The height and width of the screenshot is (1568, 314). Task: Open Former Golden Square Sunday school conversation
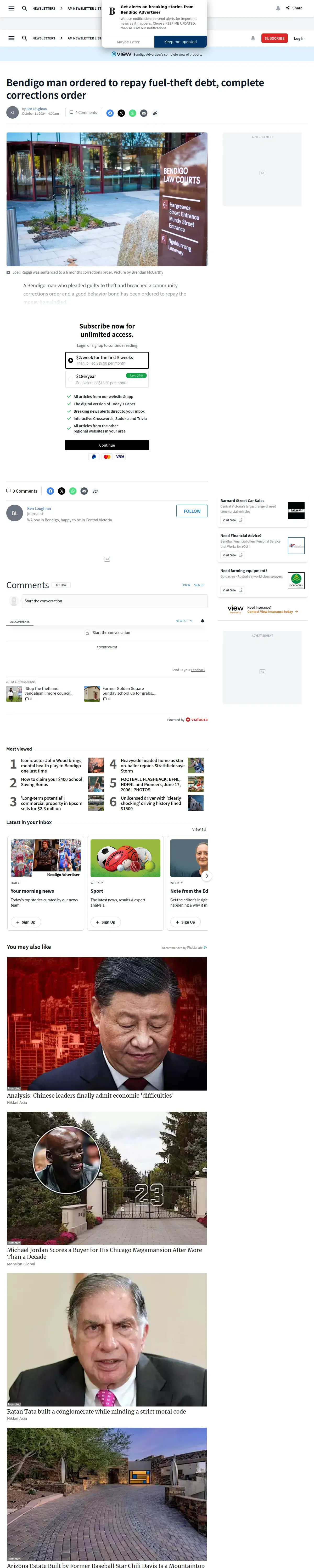pyautogui.click(x=129, y=691)
